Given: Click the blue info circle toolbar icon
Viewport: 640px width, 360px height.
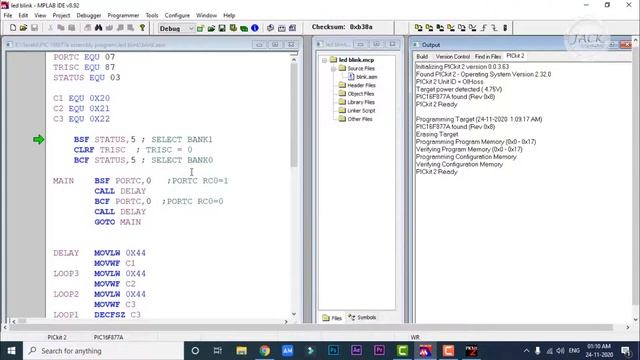Looking at the screenshot, I should (x=255, y=28).
